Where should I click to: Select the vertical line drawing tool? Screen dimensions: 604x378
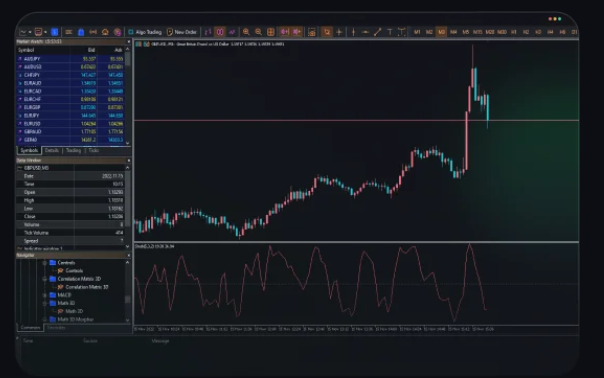353,32
